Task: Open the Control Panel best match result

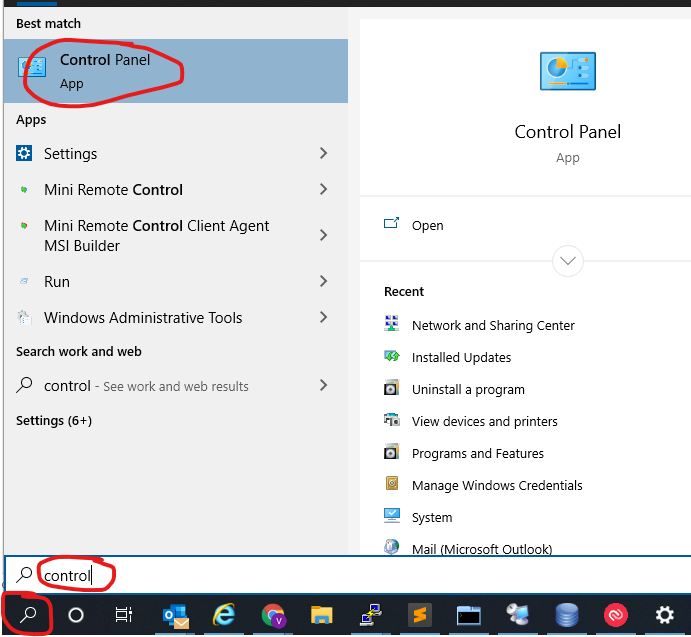Action: pyautogui.click(x=175, y=71)
